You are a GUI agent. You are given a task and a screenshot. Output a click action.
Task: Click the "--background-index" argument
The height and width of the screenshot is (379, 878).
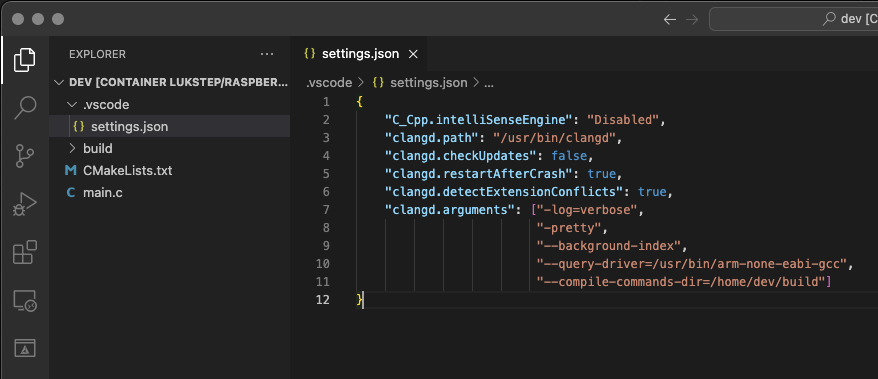click(x=608, y=245)
